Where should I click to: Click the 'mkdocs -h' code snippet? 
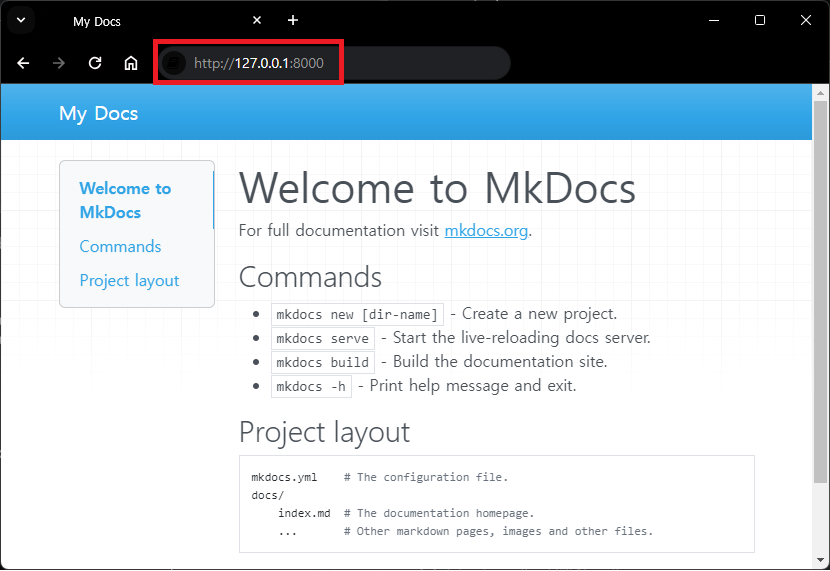pos(311,386)
